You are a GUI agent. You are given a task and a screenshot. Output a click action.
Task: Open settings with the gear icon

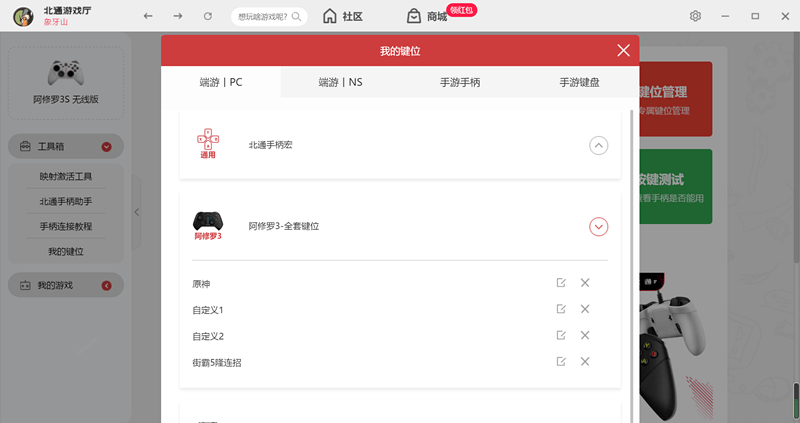[695, 16]
